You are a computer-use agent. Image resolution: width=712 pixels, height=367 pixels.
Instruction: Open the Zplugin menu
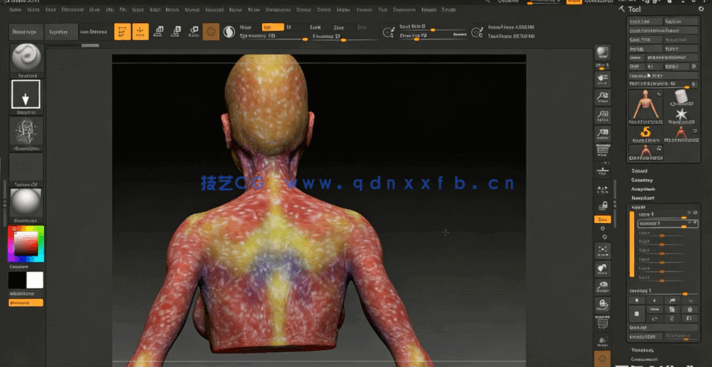pos(429,10)
